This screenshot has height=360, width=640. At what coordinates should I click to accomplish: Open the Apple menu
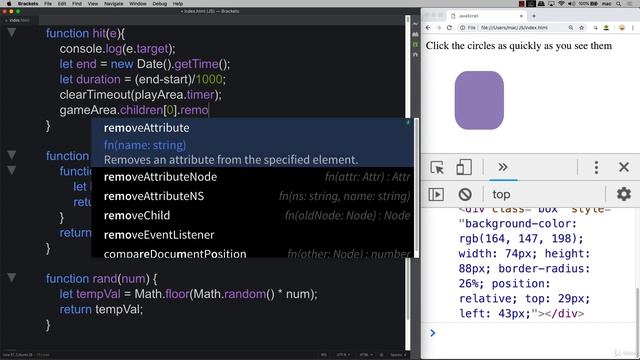point(9,4)
